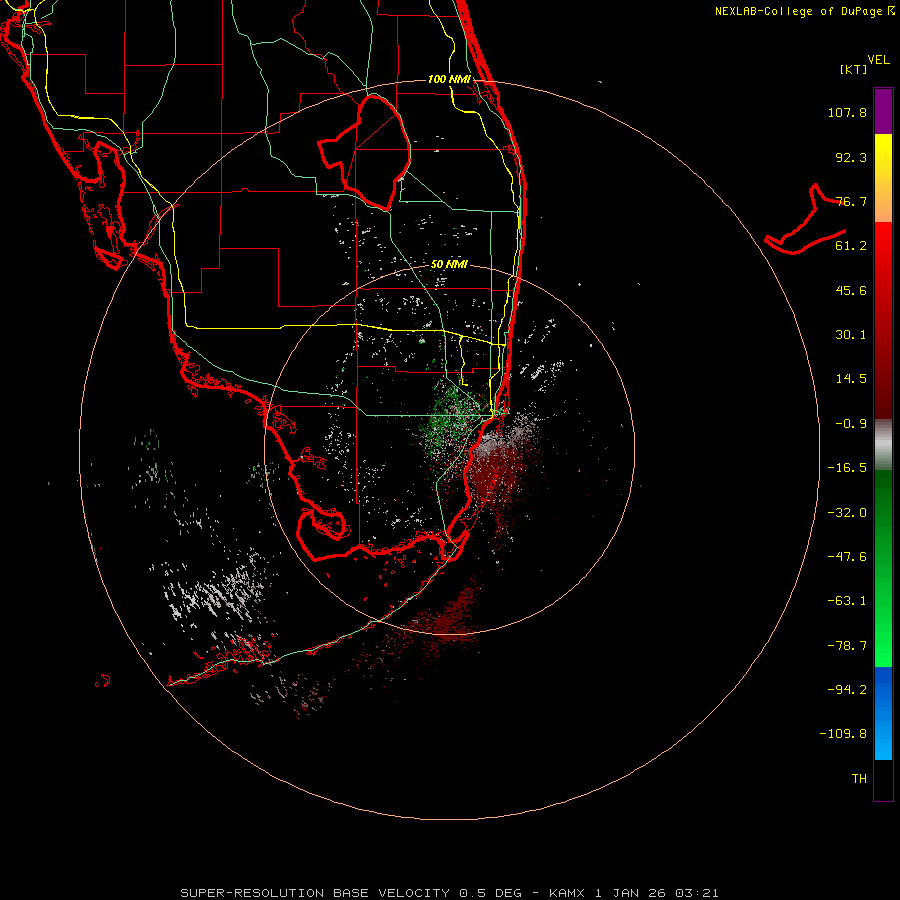Screen dimensions: 900x900
Task: Click the -0.9 velocity scale value
Action: (851, 424)
